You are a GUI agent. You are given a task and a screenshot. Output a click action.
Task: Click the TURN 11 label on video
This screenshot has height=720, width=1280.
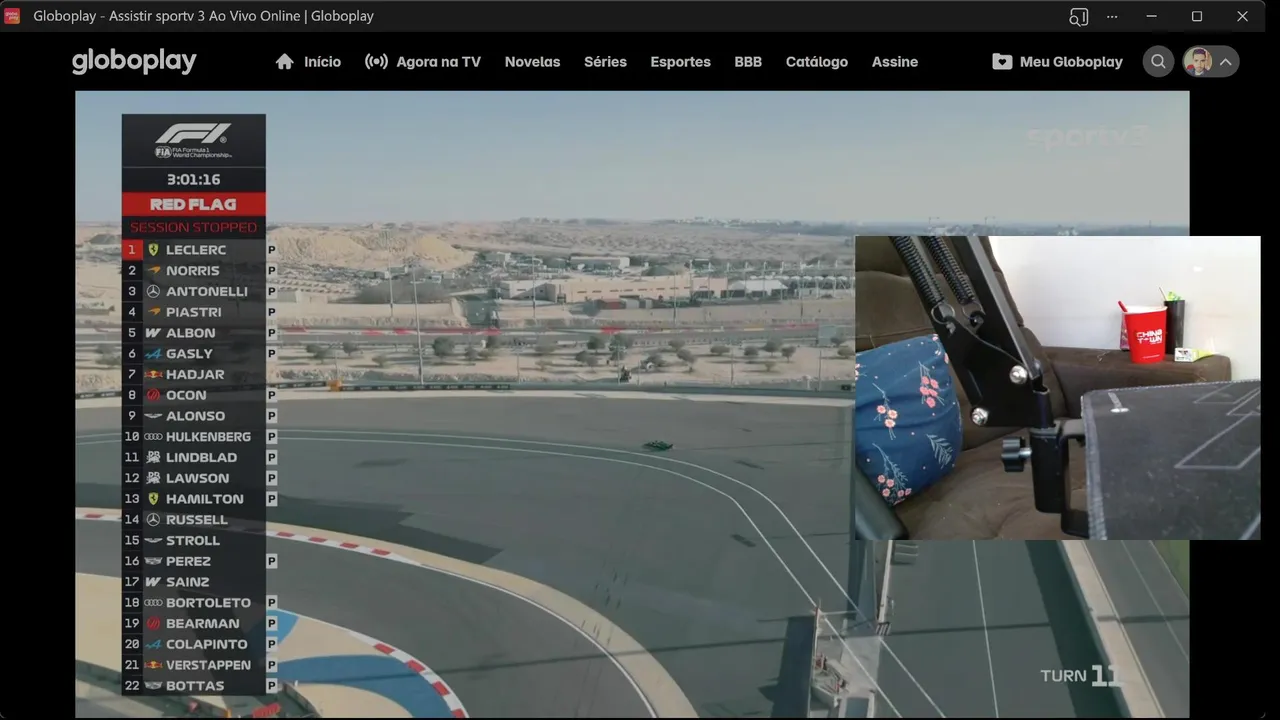pos(1080,676)
